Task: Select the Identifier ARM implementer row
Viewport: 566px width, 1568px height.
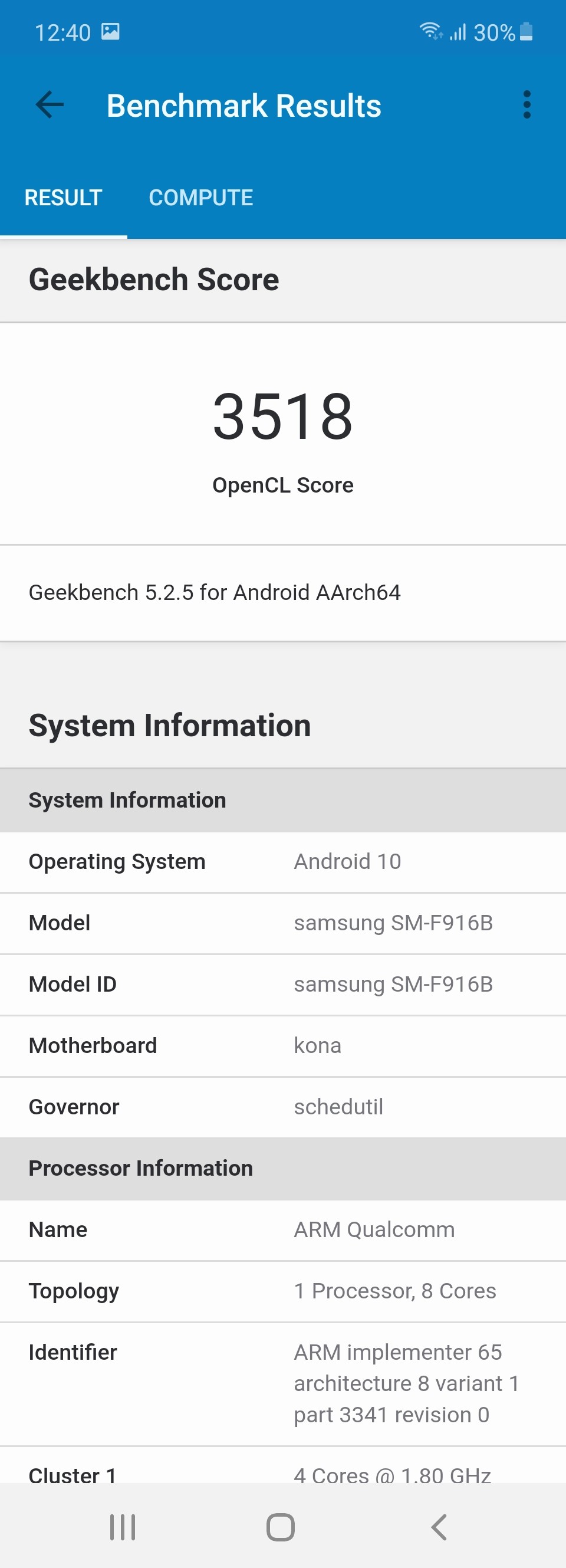Action: (283, 1383)
